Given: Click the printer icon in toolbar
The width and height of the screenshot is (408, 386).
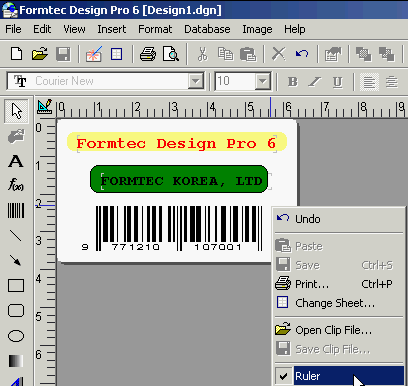Looking at the screenshot, I should coord(148,54).
